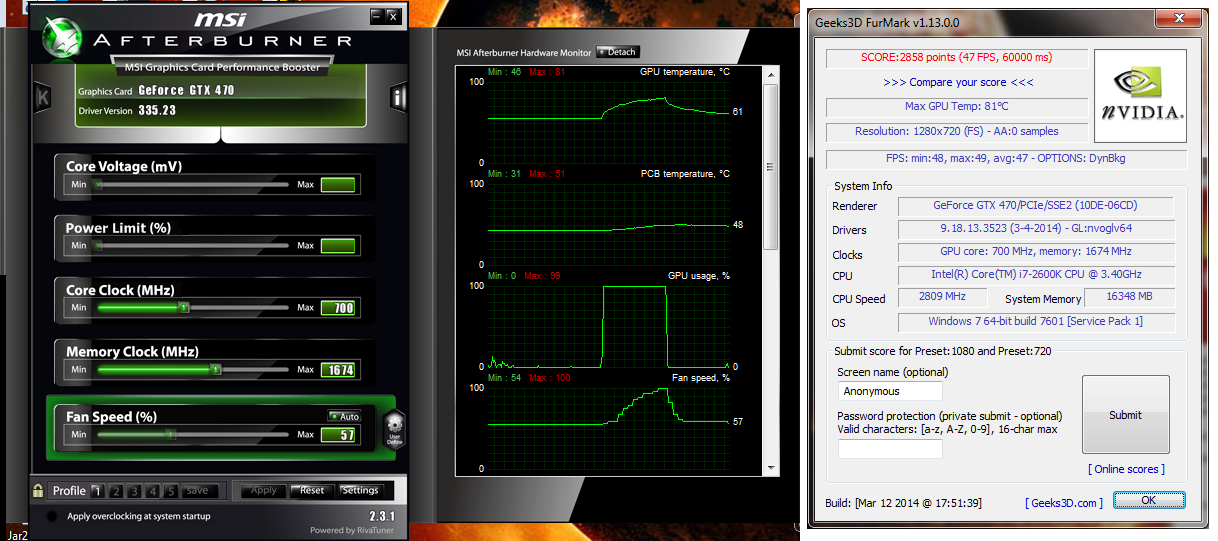The image size is (1218, 541).
Task: Click the GPU usage graph
Action: click(609, 327)
